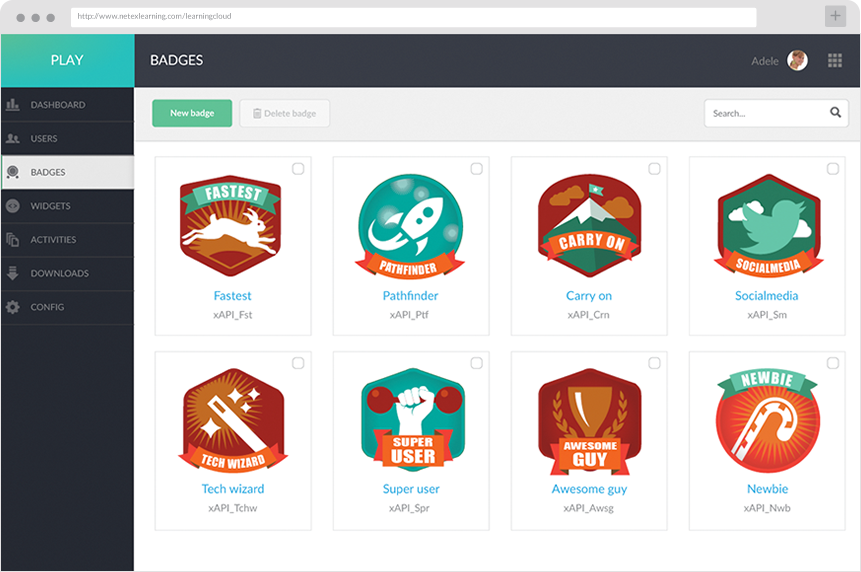Image resolution: width=861 pixels, height=572 pixels.
Task: Click Adele's profile avatar
Action: (797, 61)
